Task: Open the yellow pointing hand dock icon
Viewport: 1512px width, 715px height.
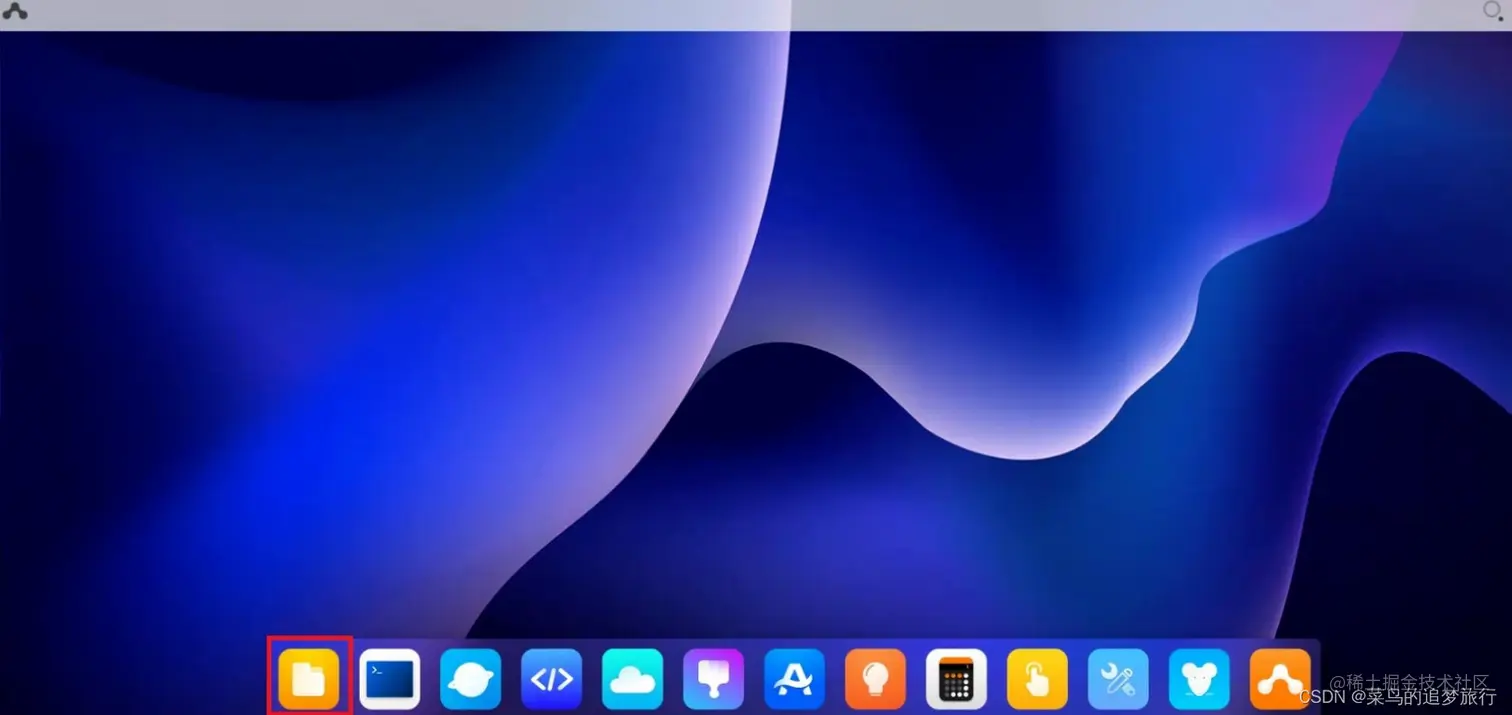Action: (1038, 679)
